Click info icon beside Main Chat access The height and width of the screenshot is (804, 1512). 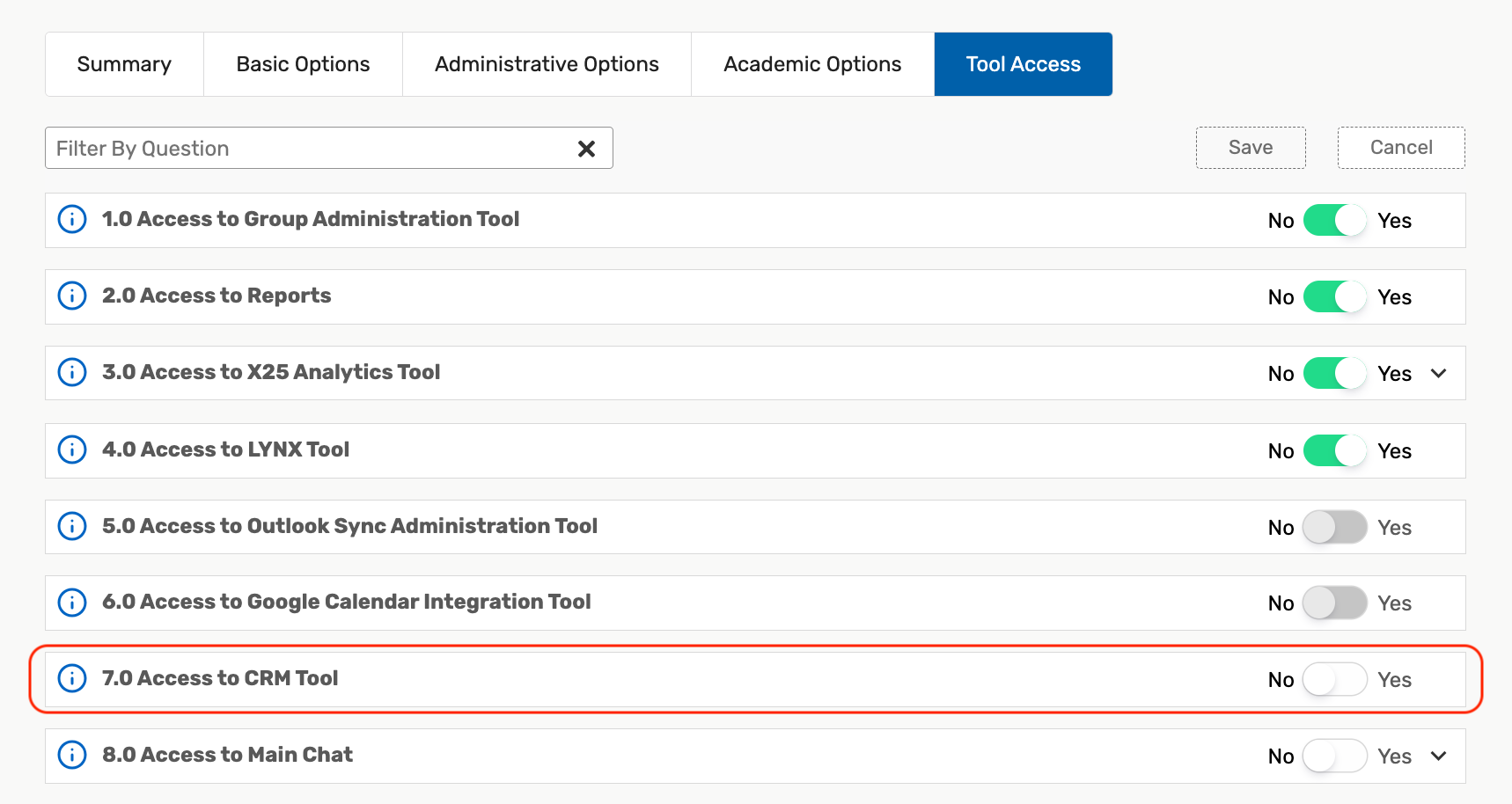72,755
